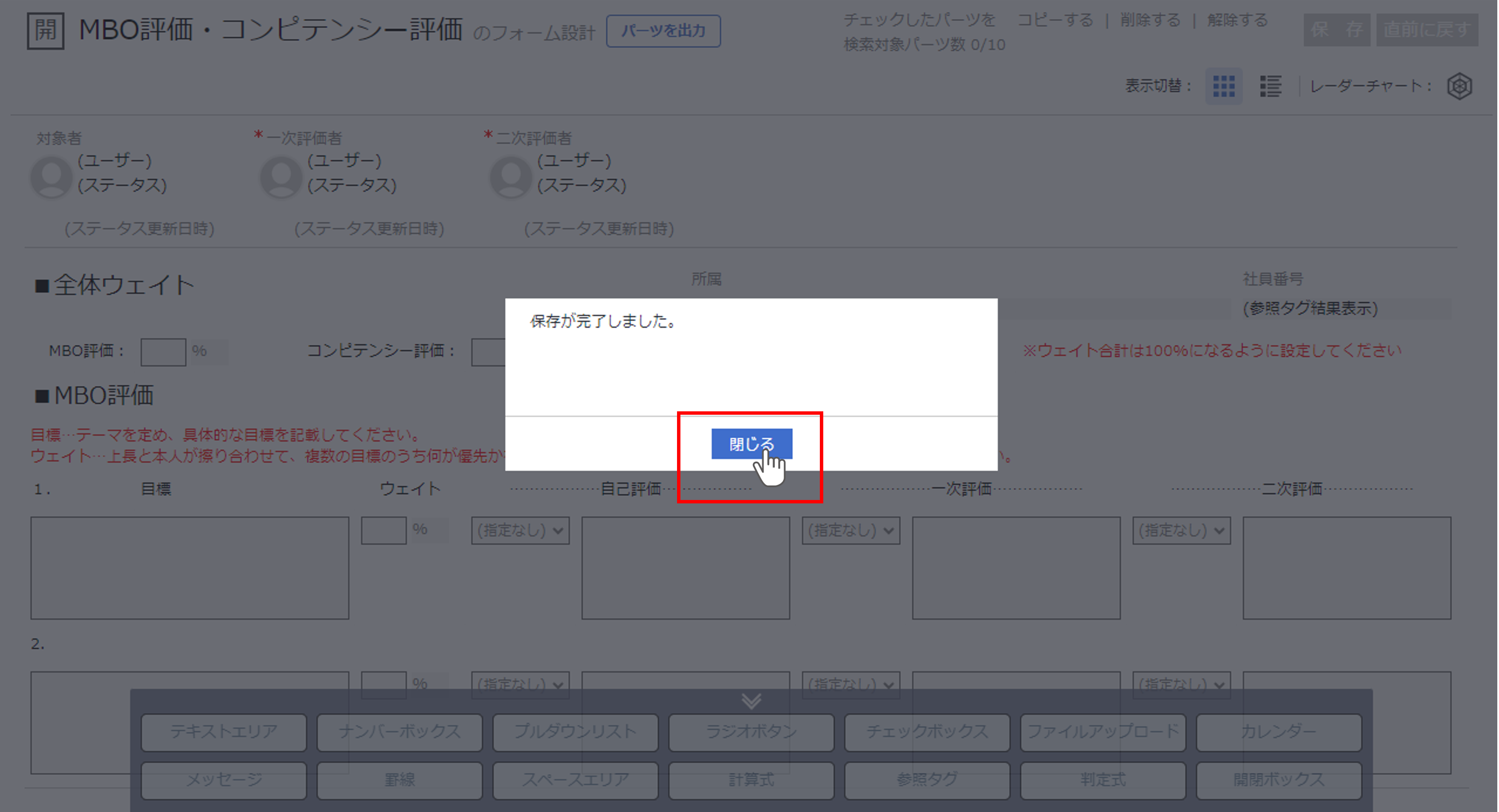
Task: Open the radar chart settings icon
Action: point(1459,86)
